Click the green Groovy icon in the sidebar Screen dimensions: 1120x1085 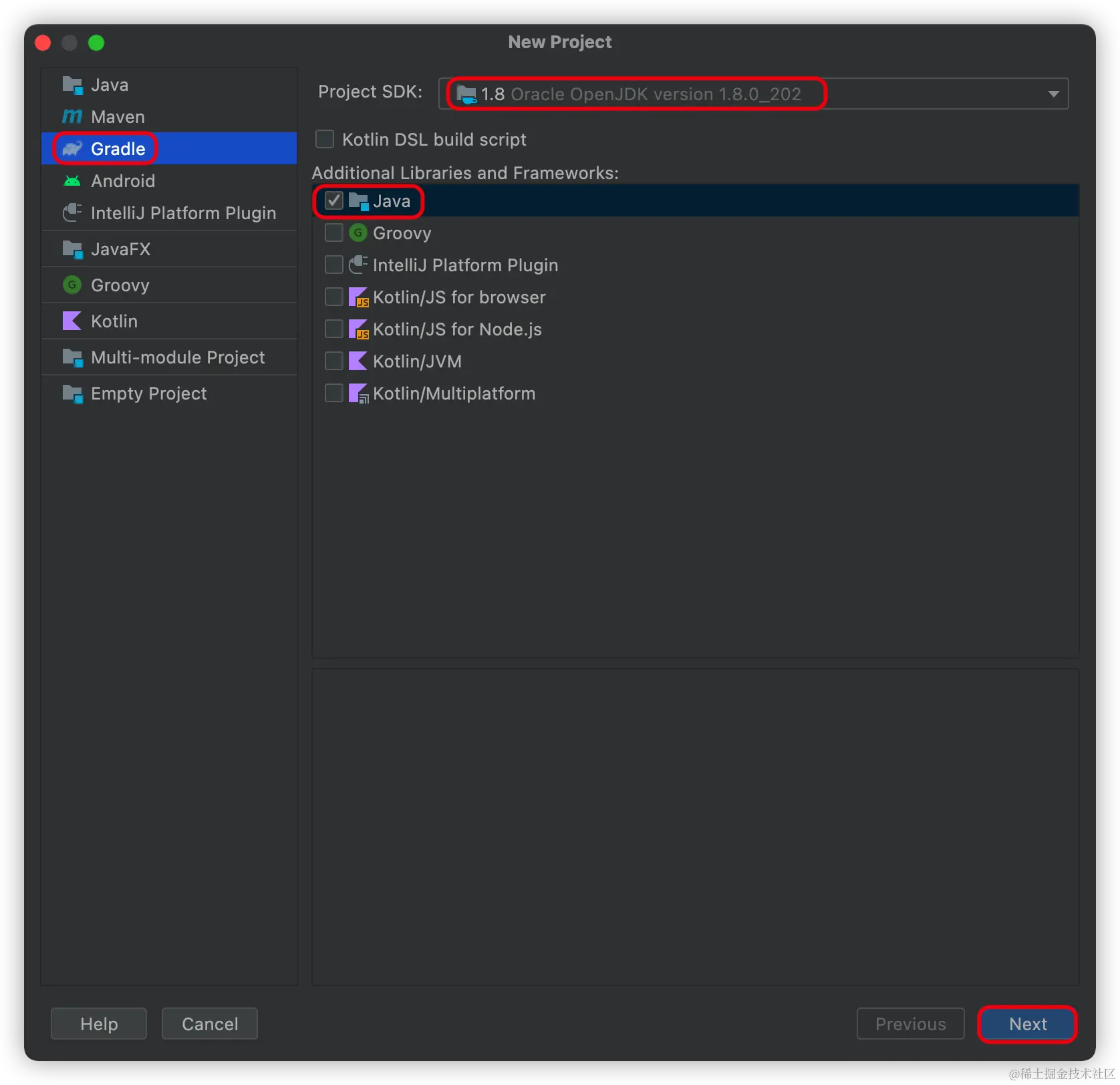[x=72, y=285]
